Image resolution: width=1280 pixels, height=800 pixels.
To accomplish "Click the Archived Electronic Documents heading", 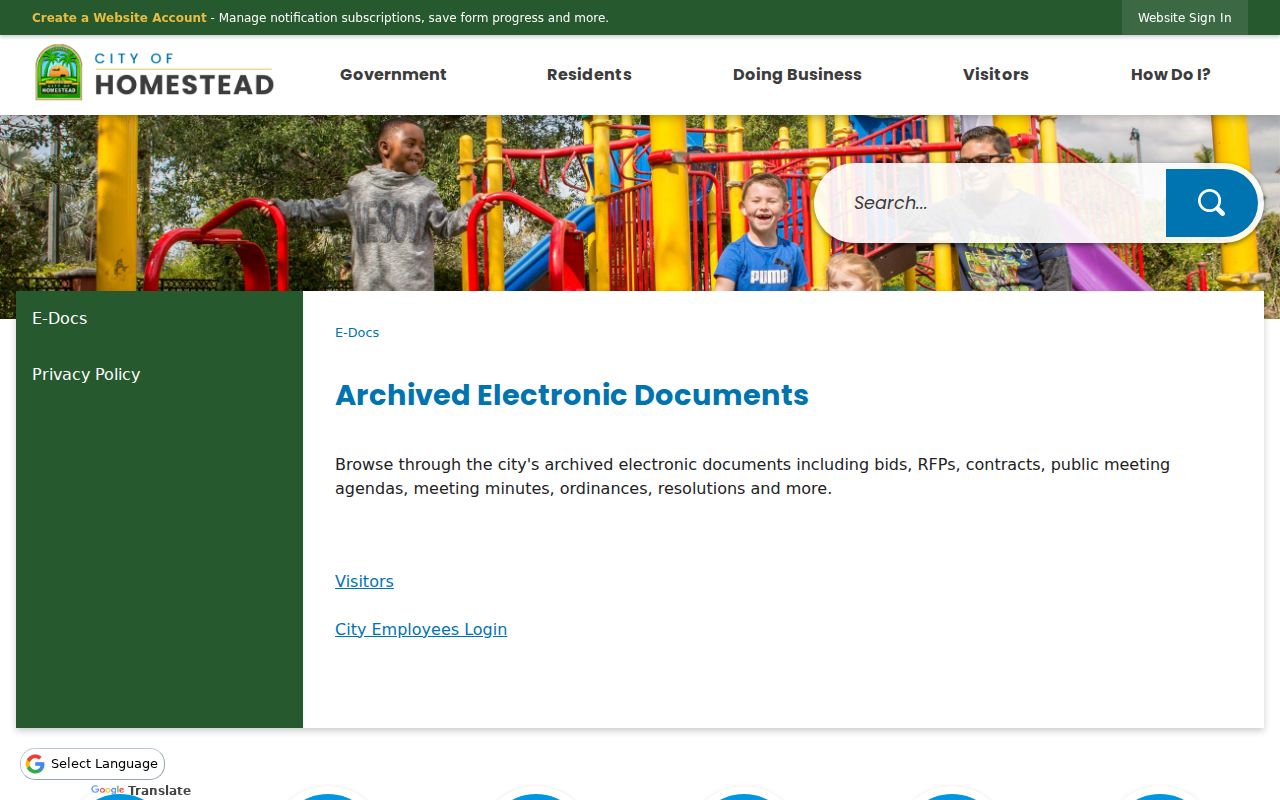I will [572, 395].
